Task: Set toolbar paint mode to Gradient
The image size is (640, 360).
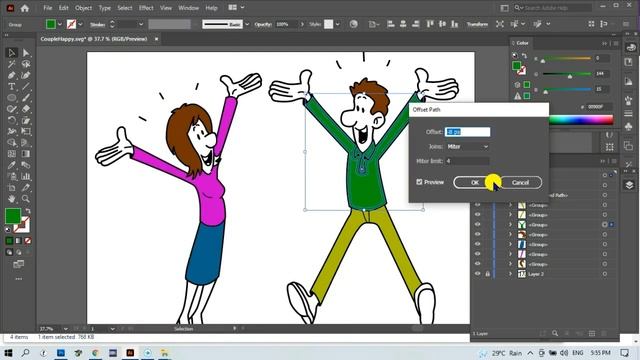Action: tap(18, 241)
